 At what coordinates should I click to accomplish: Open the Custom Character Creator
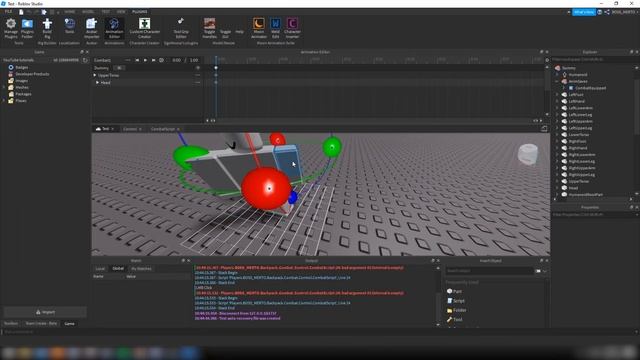pos(144,28)
